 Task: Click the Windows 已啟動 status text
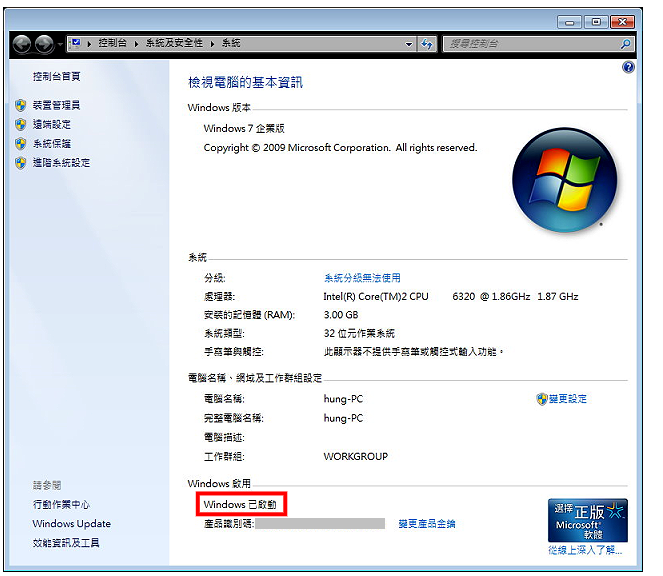240,505
